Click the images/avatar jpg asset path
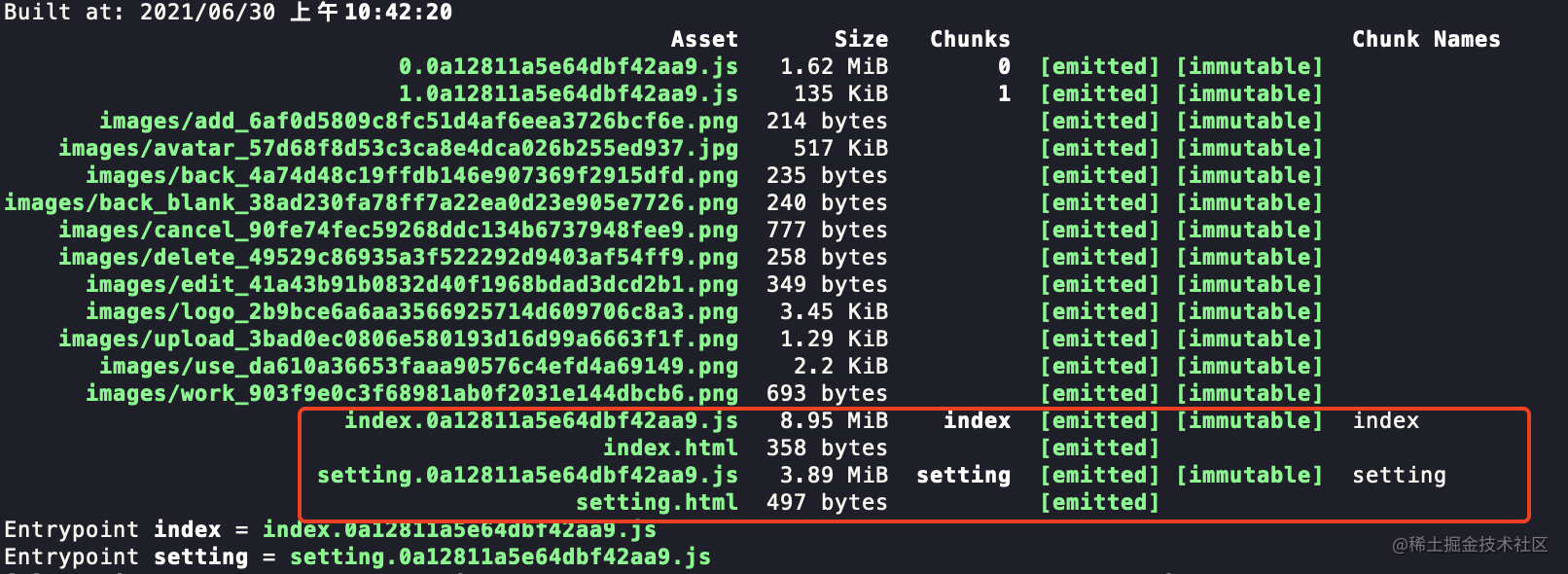 (x=398, y=149)
